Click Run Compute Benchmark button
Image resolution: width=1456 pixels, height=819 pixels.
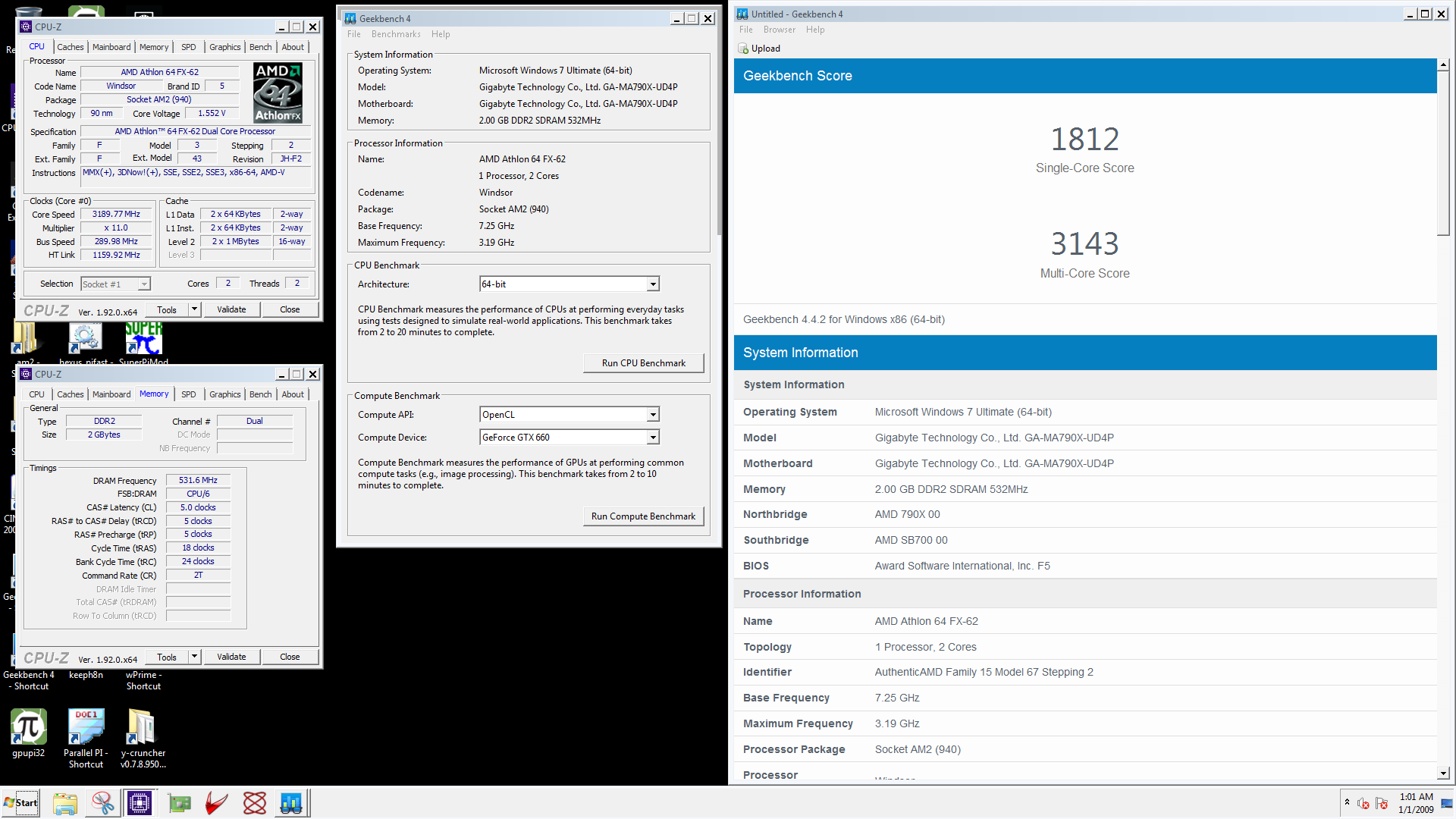click(644, 516)
